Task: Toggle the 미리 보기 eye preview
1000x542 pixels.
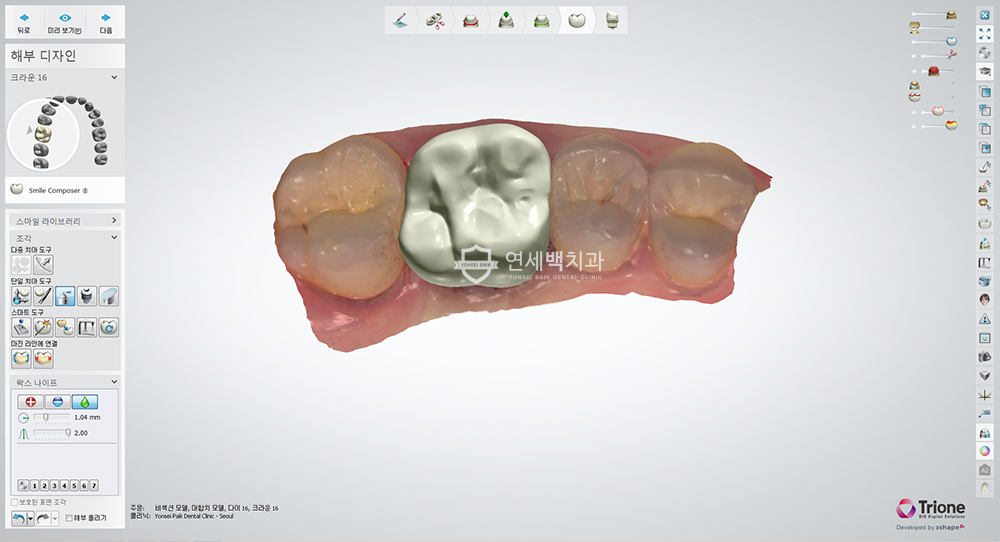Action: pos(64,22)
